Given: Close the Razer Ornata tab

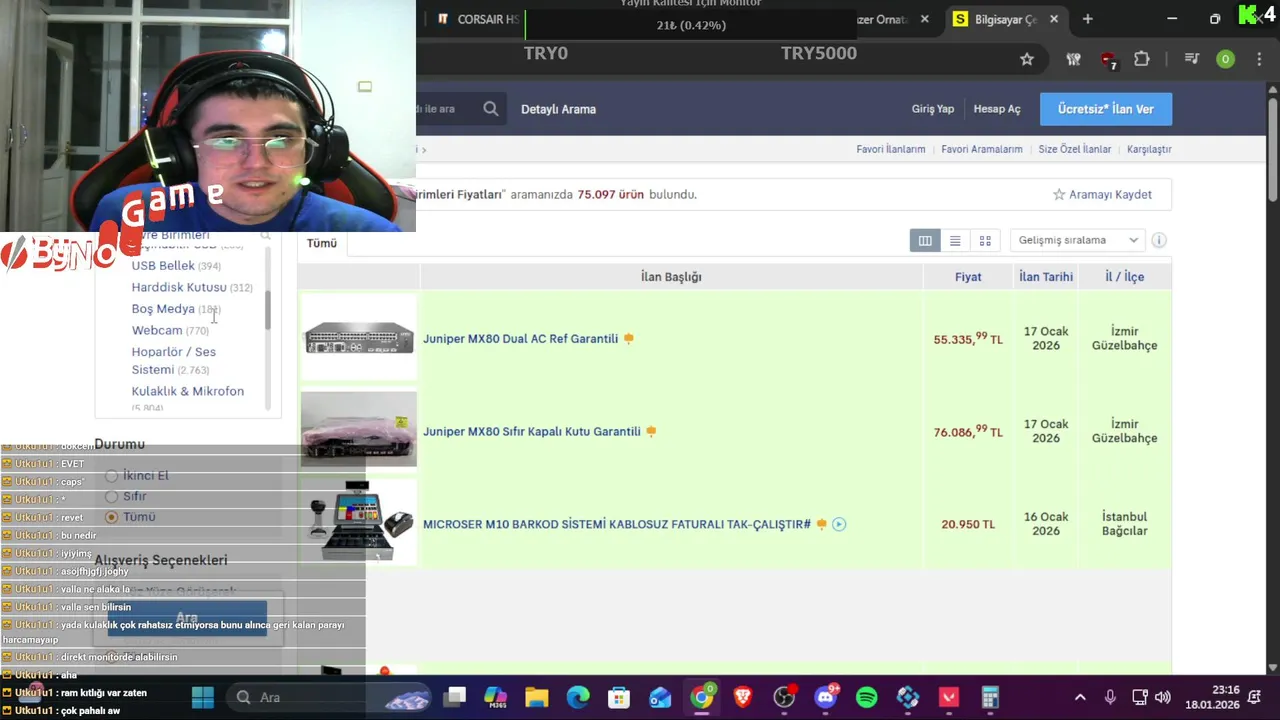Looking at the screenshot, I should pos(924,19).
